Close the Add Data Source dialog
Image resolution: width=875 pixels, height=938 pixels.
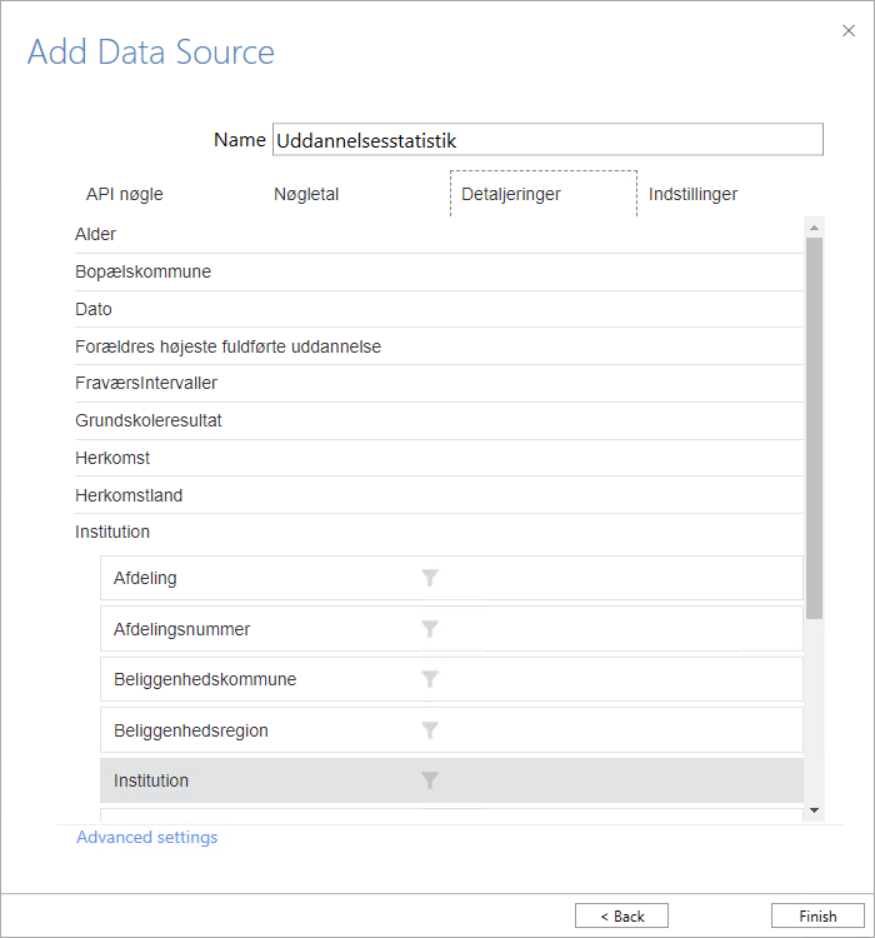(848, 31)
